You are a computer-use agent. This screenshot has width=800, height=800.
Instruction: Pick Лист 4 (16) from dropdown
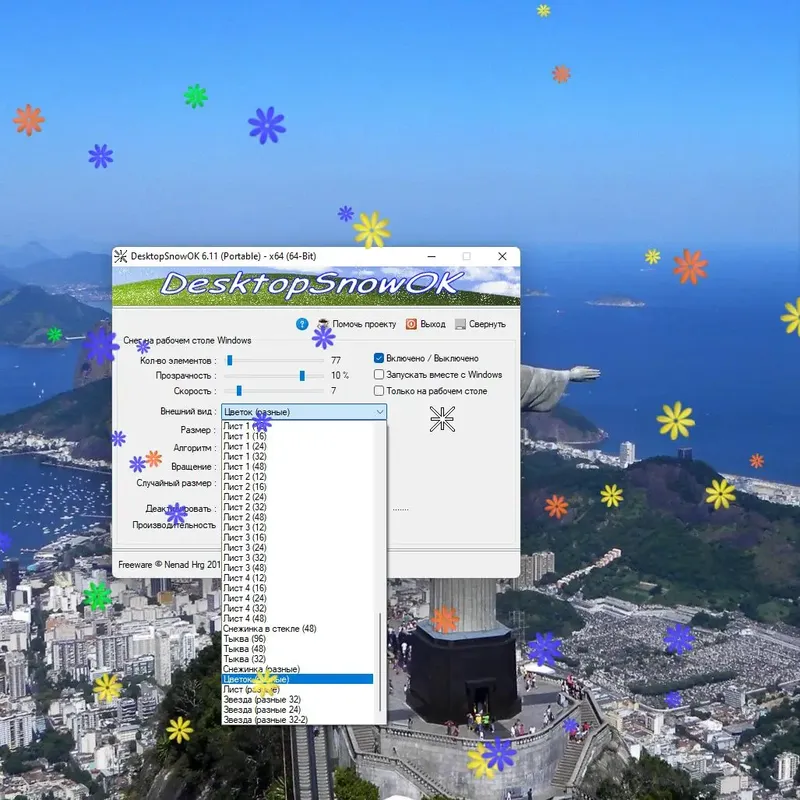click(x=297, y=588)
